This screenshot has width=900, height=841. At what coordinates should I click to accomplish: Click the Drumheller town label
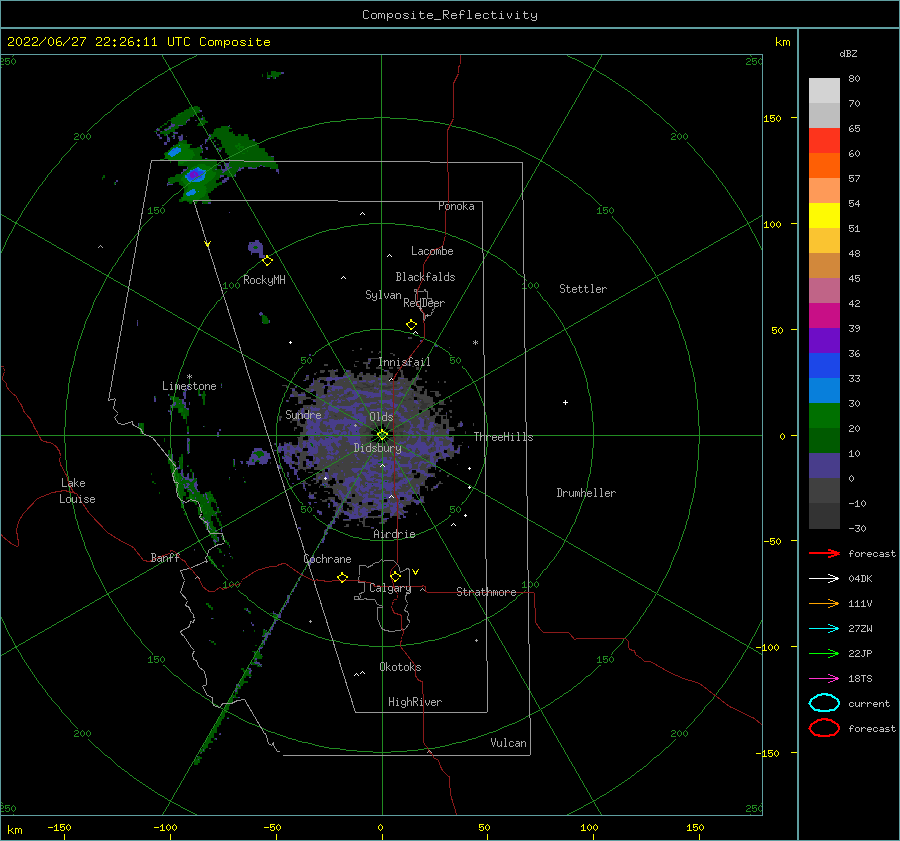[x=586, y=493]
